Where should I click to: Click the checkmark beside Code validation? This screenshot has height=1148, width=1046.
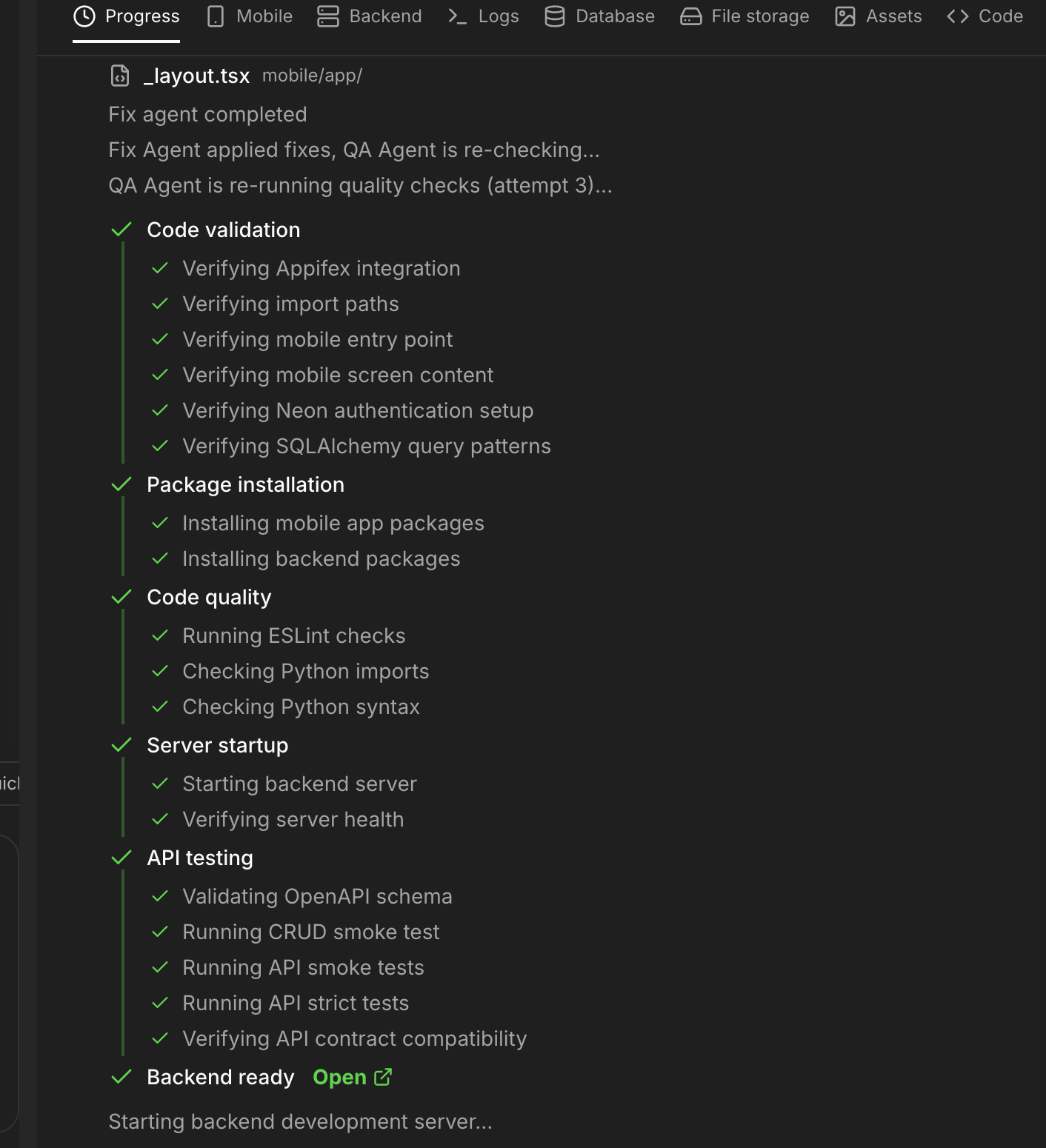click(122, 230)
